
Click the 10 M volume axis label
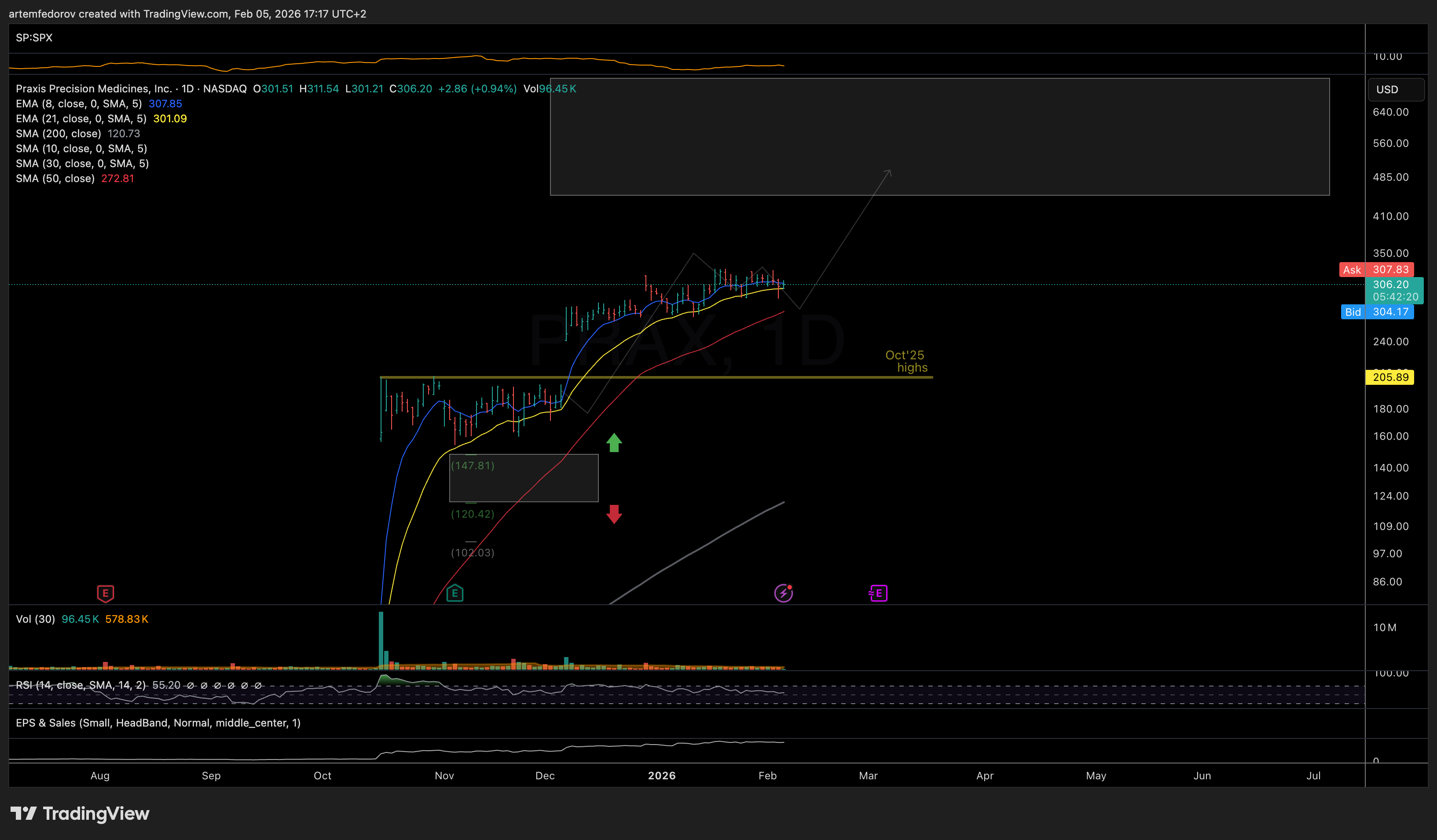[x=1385, y=628]
